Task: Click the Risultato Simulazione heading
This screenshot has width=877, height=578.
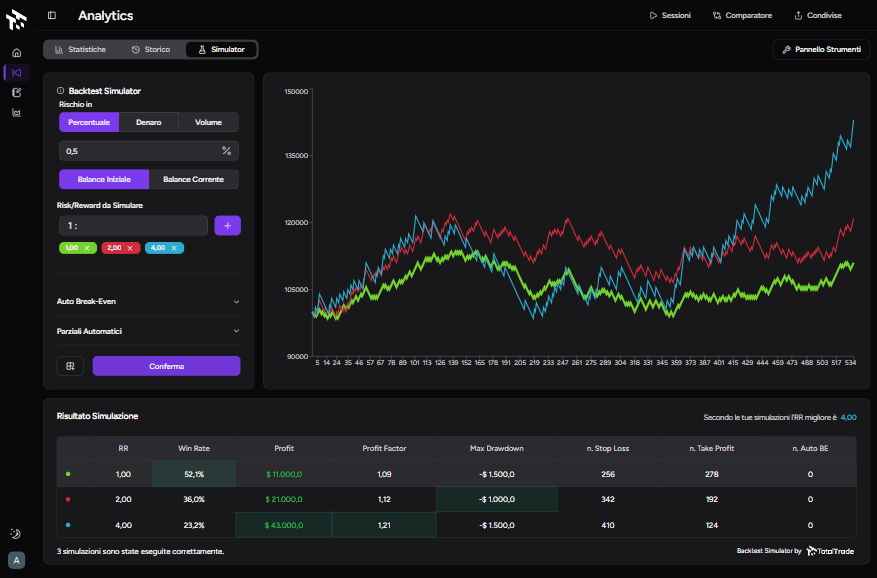Action: tap(97, 416)
